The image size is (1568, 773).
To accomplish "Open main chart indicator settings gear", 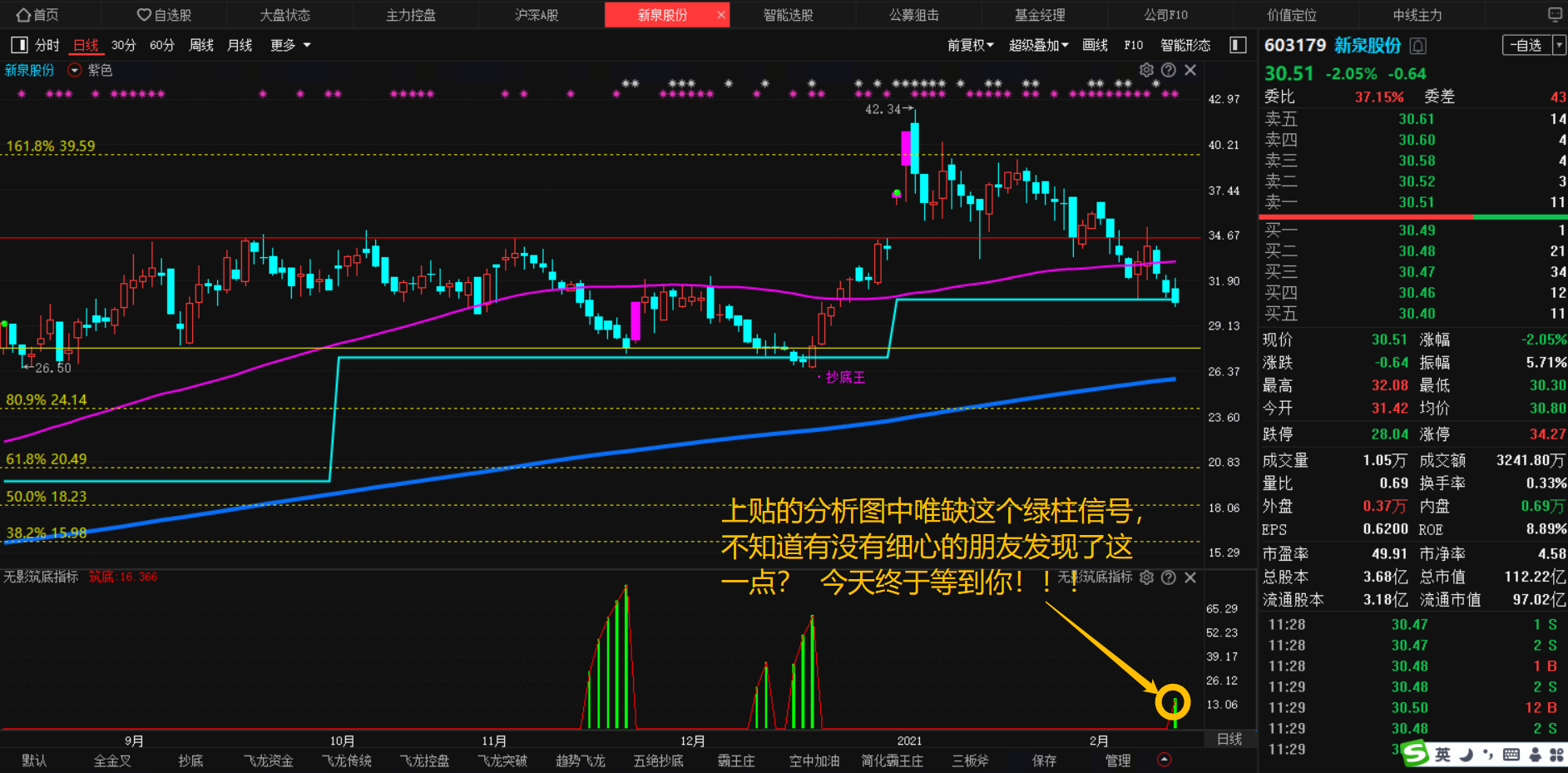I will [x=1146, y=70].
